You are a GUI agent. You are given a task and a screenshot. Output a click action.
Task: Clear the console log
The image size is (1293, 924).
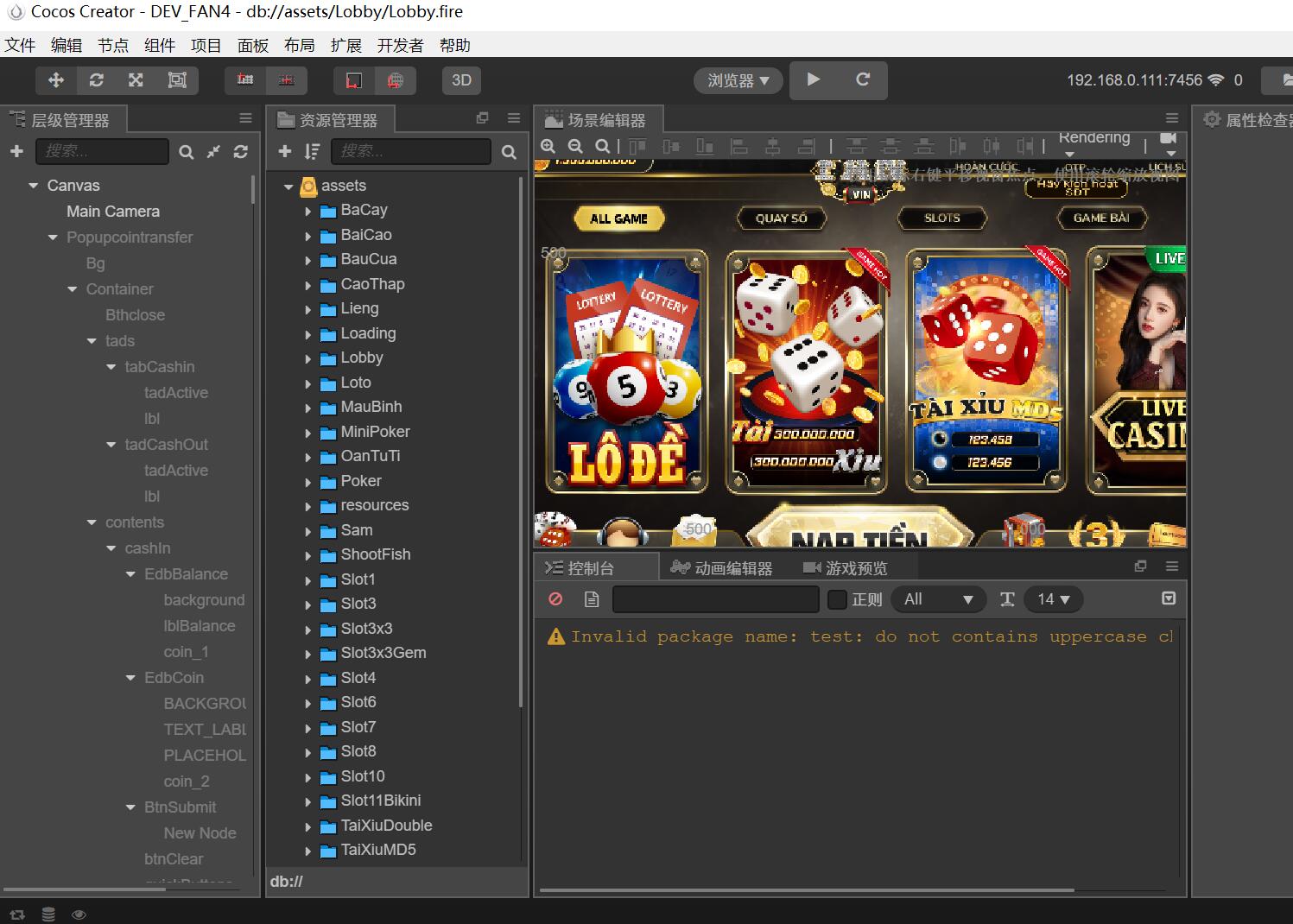[555, 599]
